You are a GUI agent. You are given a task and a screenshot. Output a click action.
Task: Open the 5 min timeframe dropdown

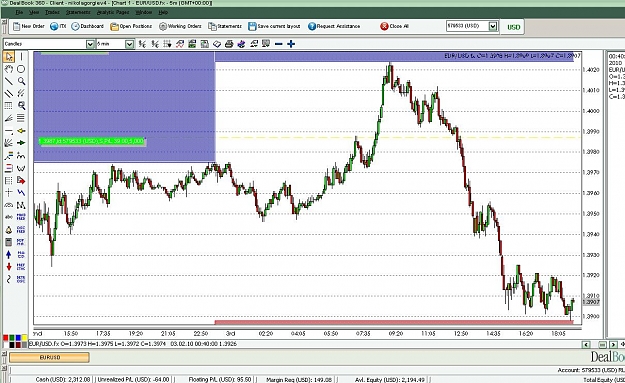(x=130, y=44)
